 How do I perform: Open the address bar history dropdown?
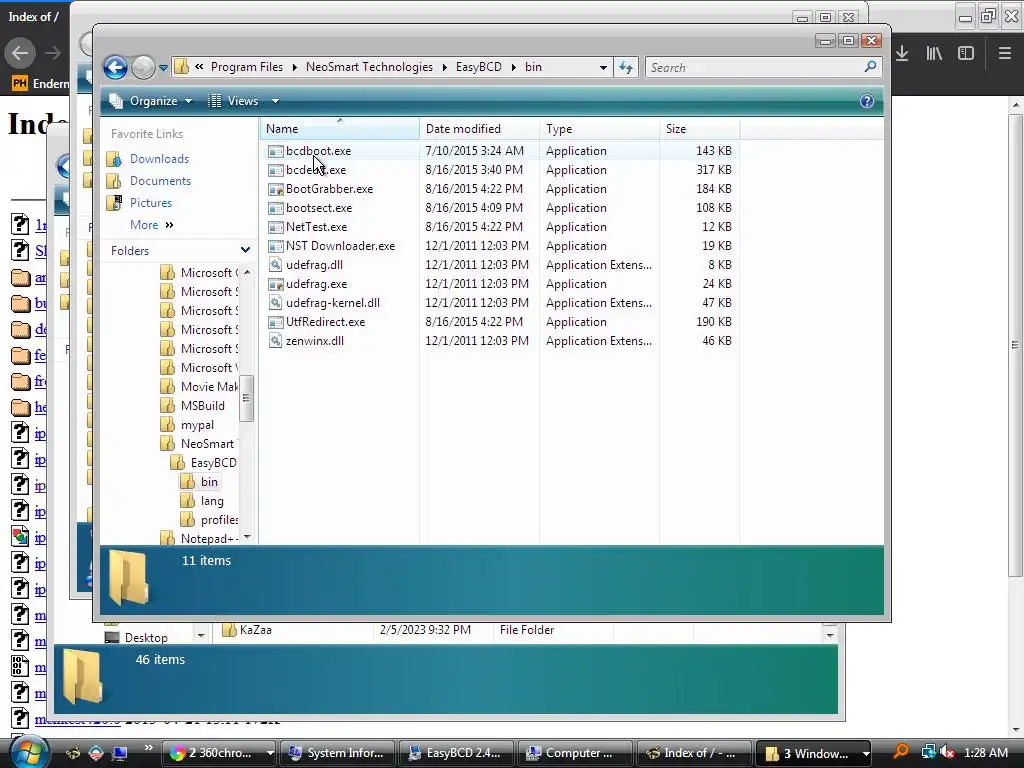603,67
